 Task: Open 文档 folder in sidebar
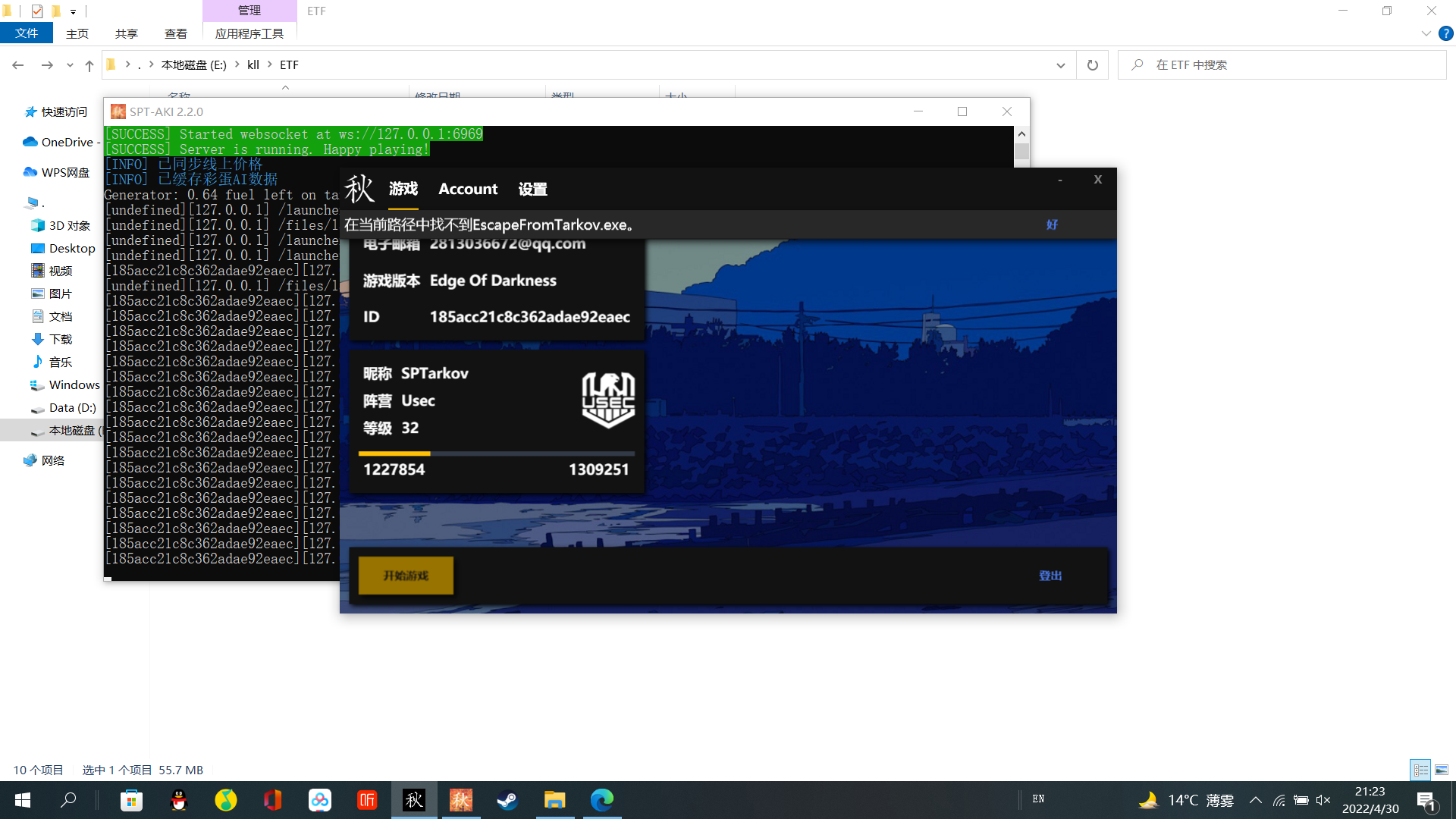pyautogui.click(x=52, y=317)
